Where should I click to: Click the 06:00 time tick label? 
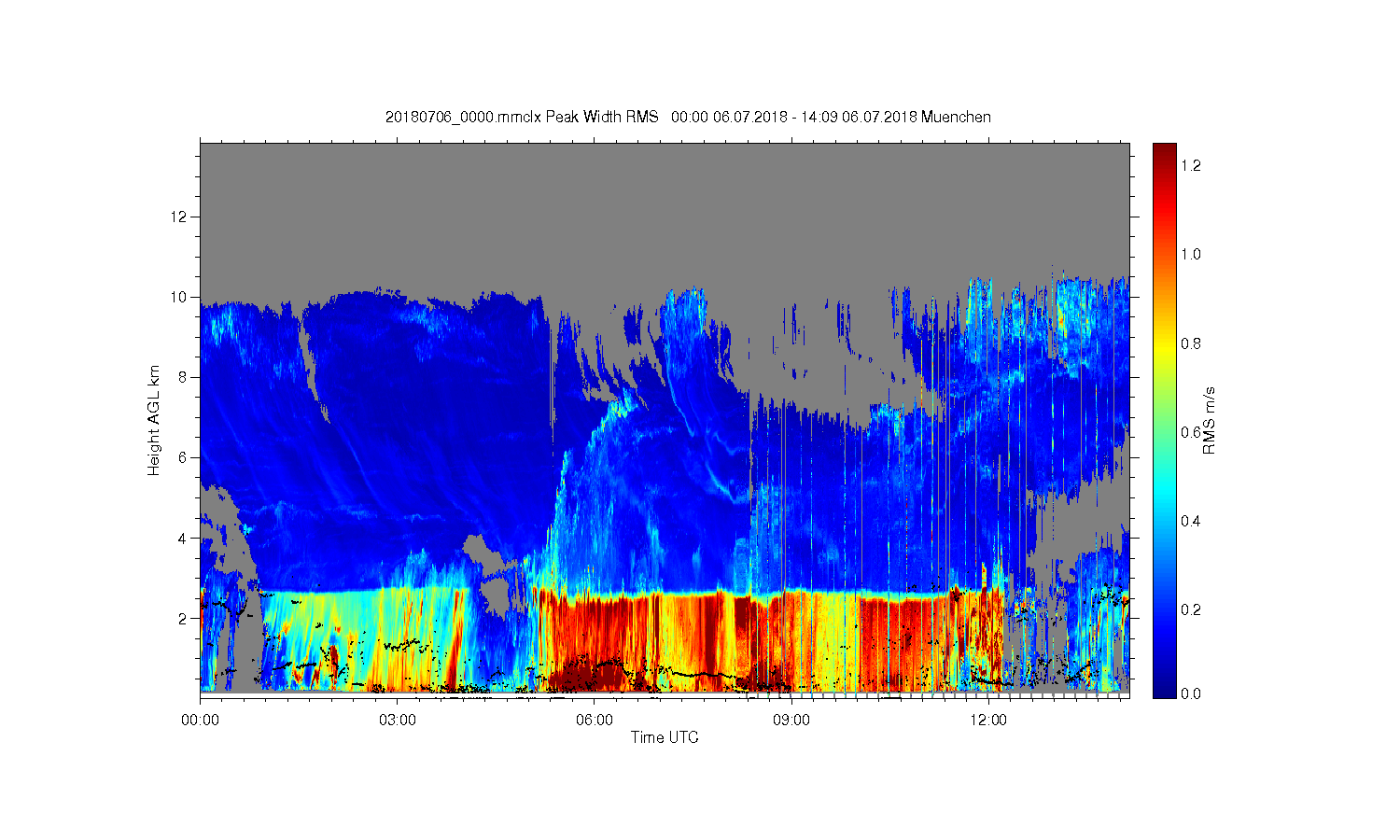pos(595,720)
